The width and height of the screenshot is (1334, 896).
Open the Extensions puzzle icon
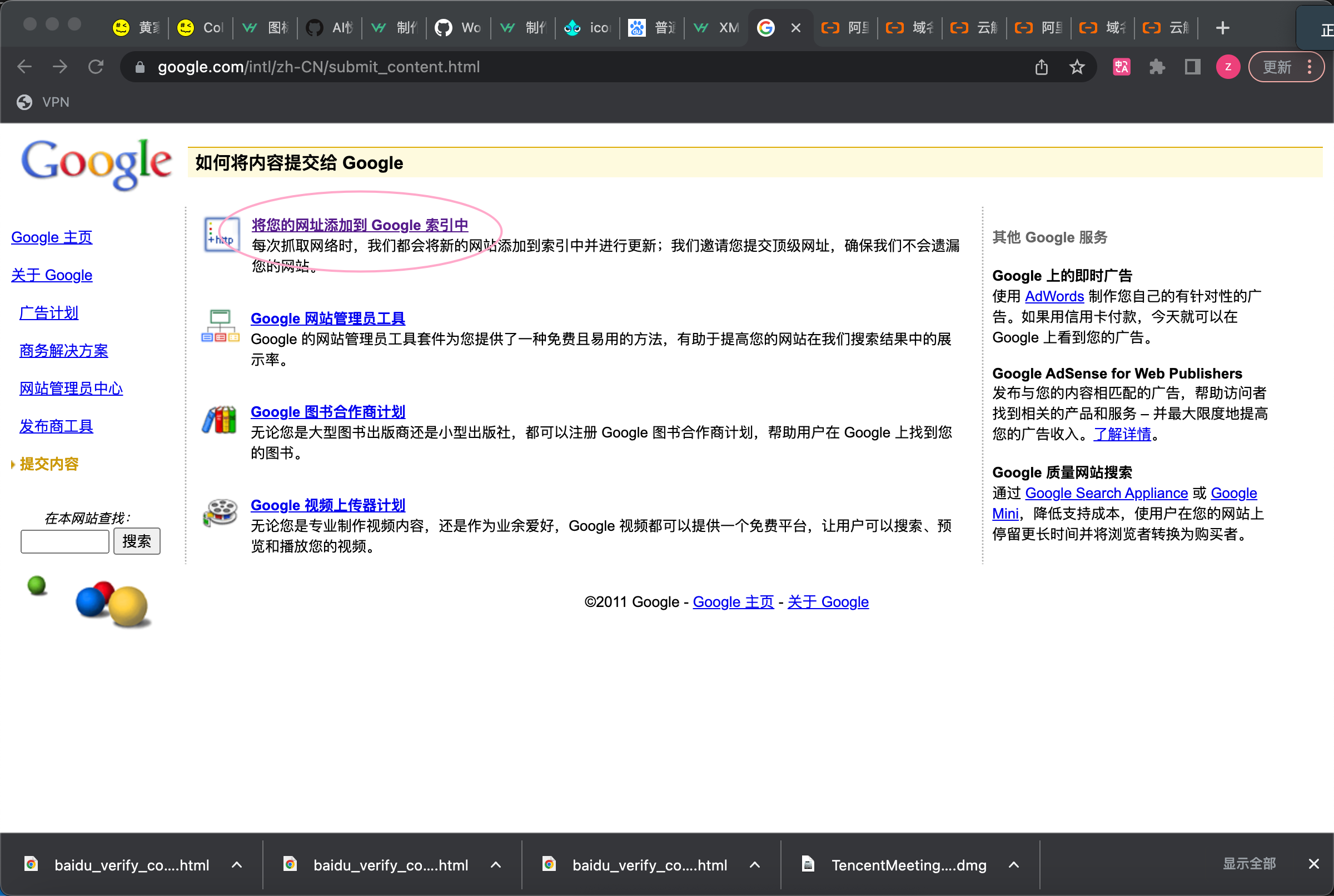pos(1157,67)
